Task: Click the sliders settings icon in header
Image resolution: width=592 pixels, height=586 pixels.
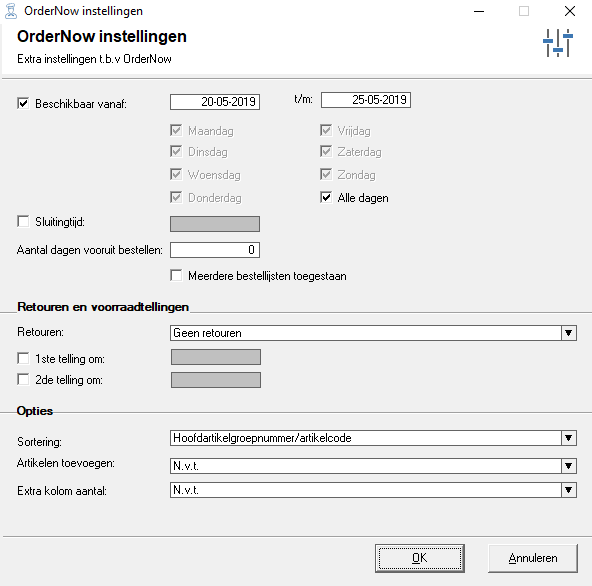Action: click(558, 43)
